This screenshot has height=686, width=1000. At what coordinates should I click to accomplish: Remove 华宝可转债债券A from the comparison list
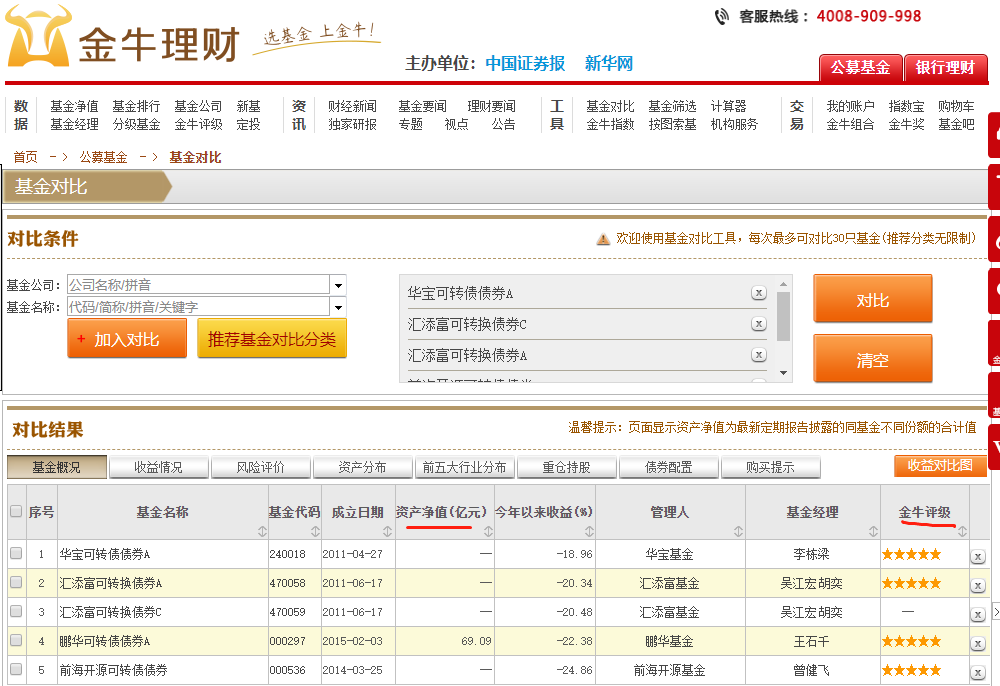click(759, 292)
